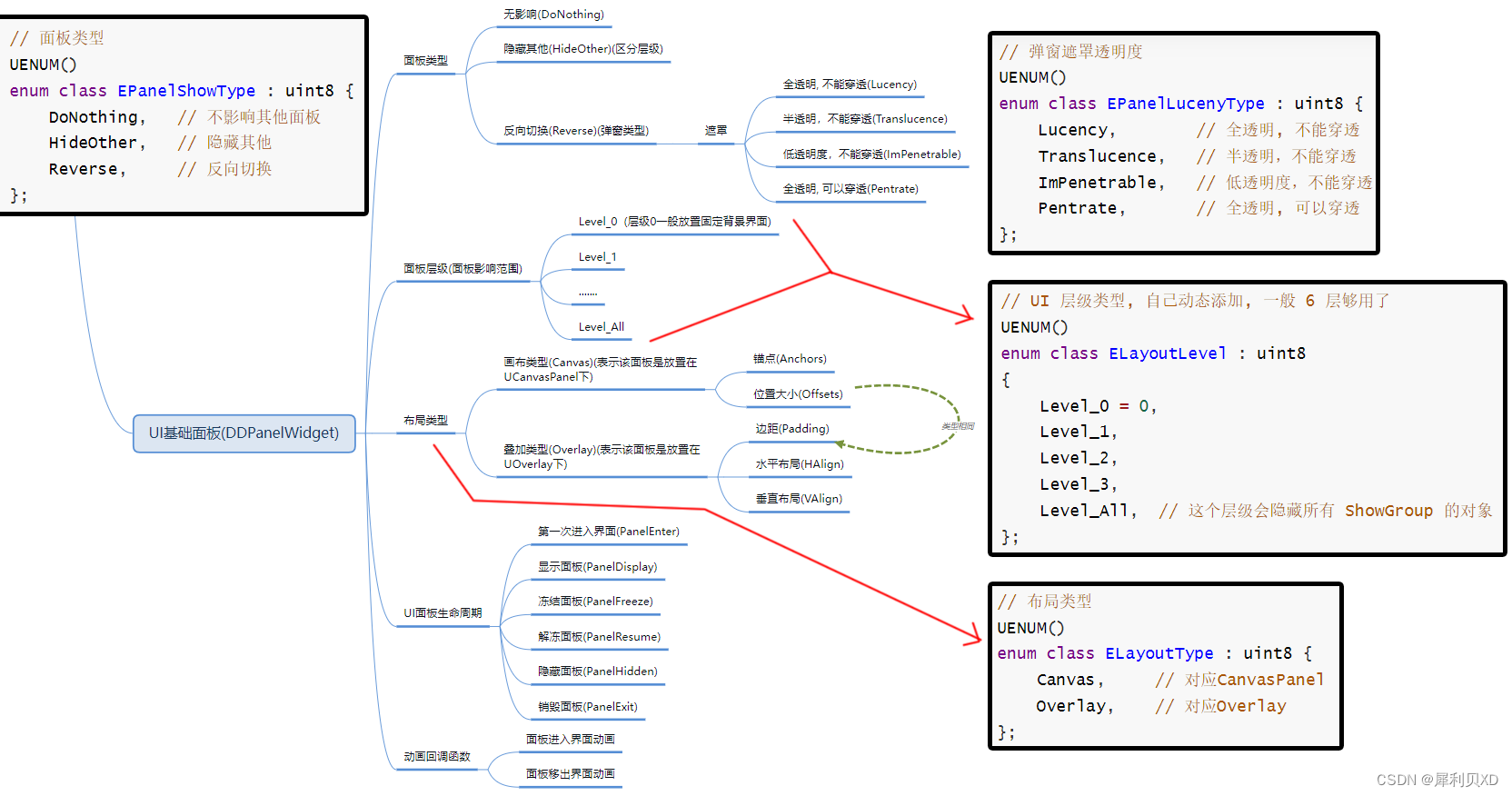Select 全透明, 可以穿透(Pentrate) node

click(850, 189)
